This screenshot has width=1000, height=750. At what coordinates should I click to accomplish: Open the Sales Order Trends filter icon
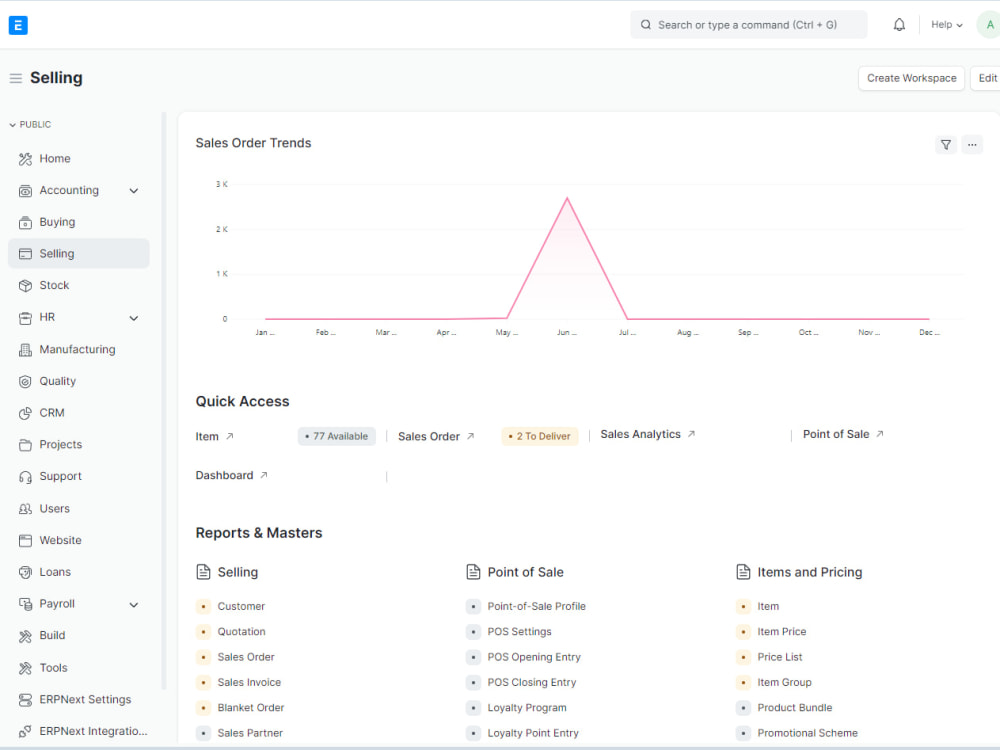[946, 145]
